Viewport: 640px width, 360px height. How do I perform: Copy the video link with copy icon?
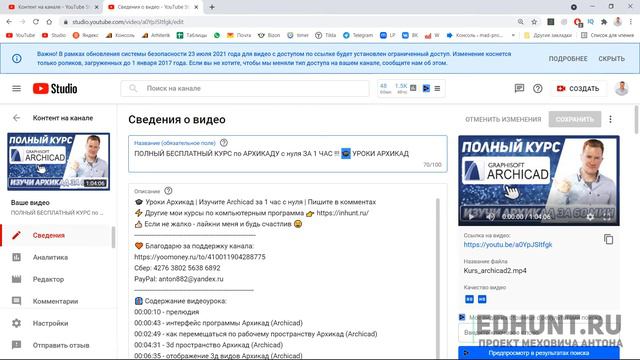click(x=608, y=240)
